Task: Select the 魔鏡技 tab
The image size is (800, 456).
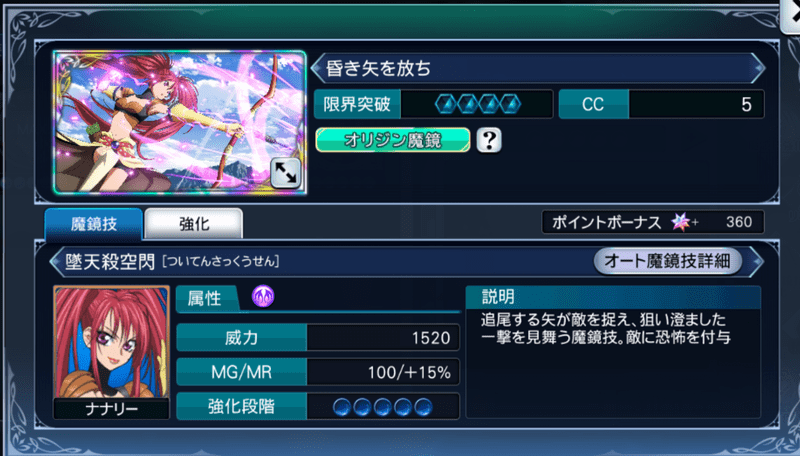Action: point(94,223)
